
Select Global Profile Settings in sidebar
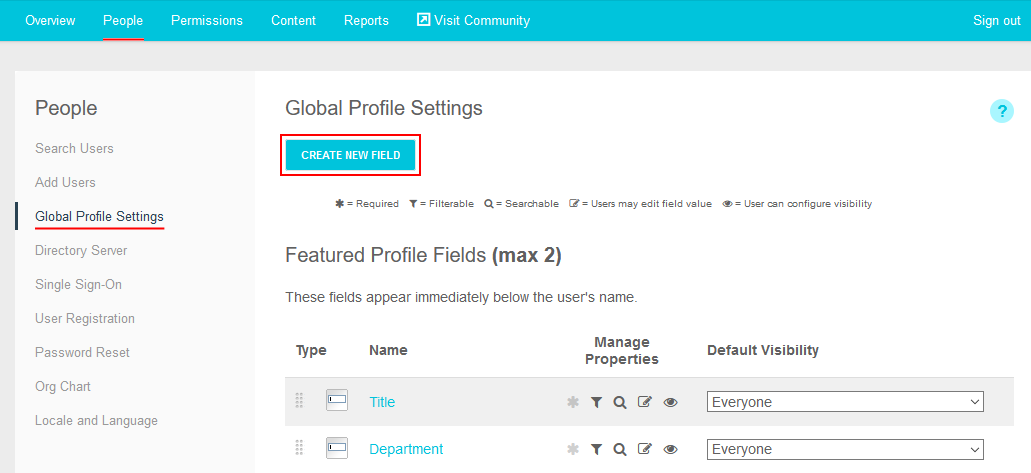(99, 216)
